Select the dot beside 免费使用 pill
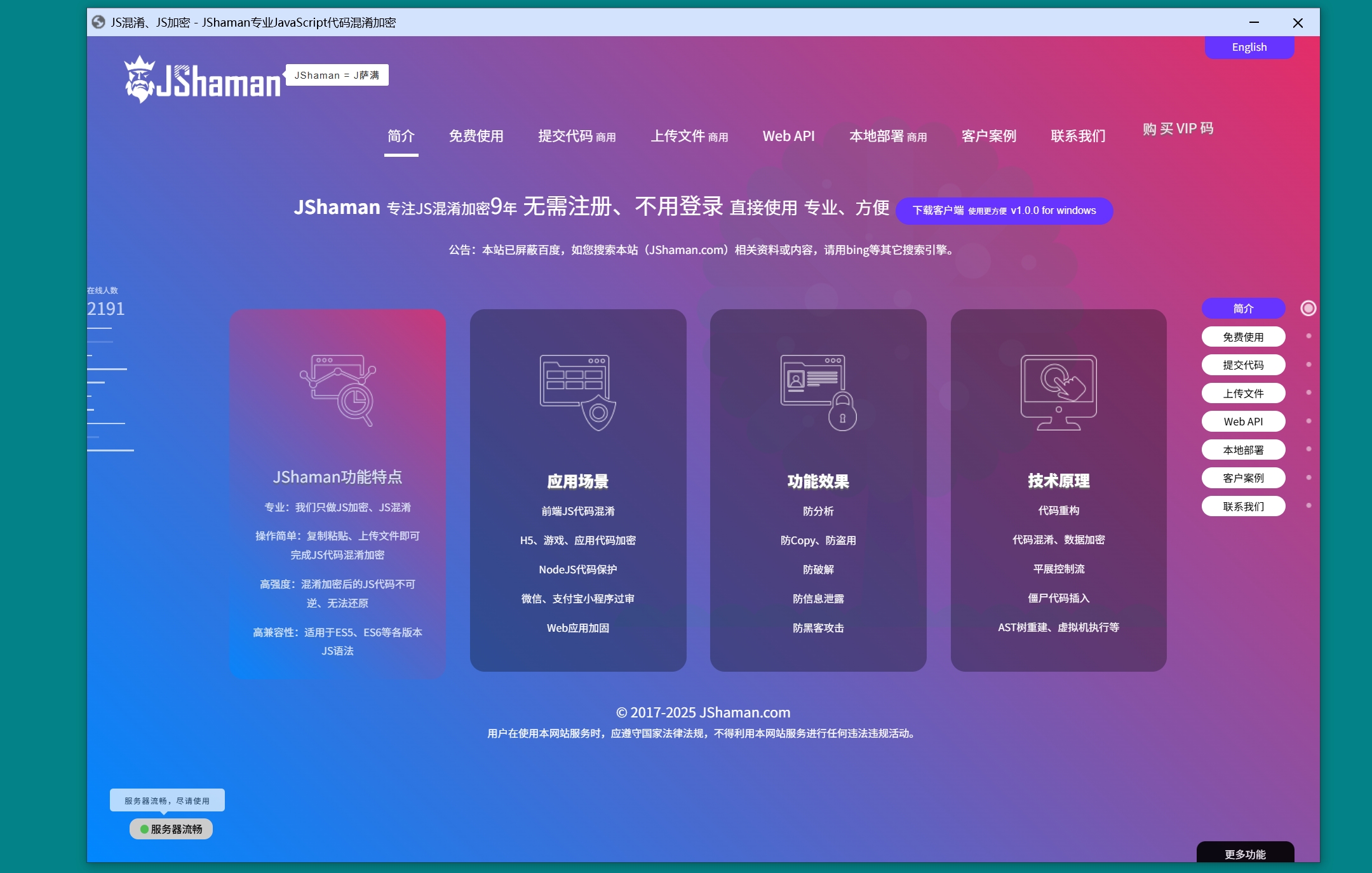Image resolution: width=1372 pixels, height=873 pixels. (1308, 336)
